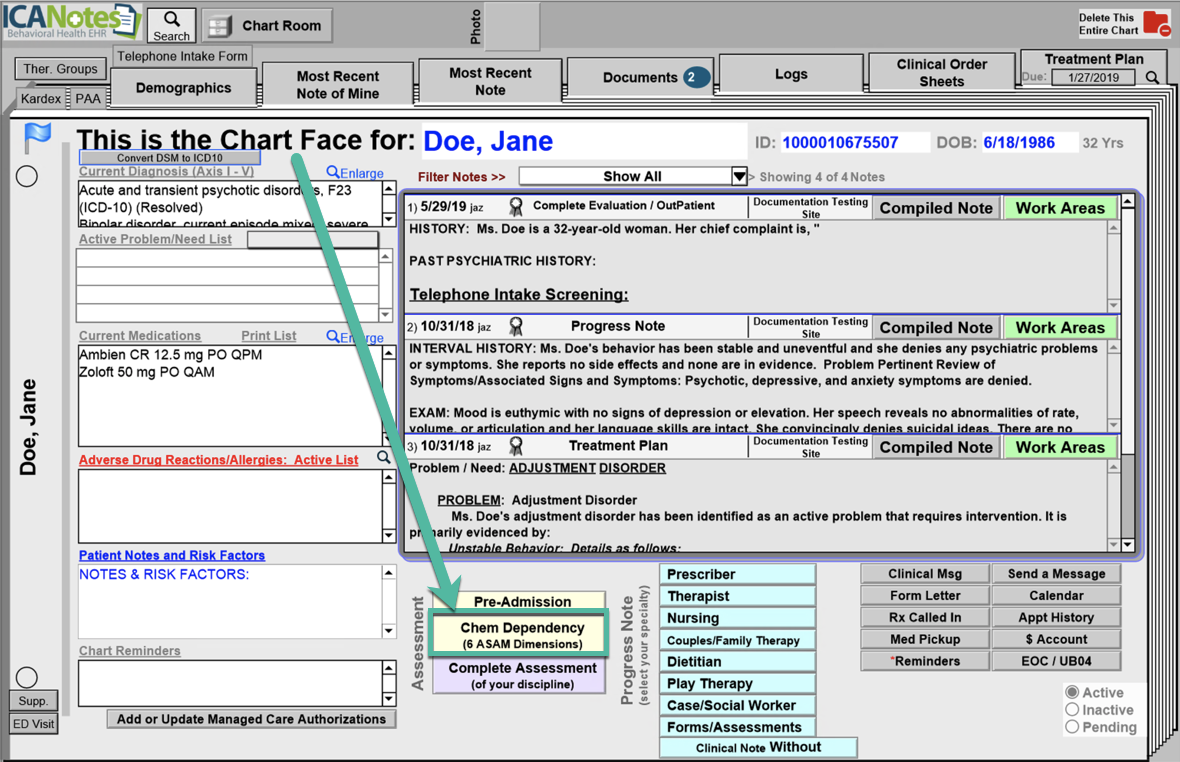Click the blue flag icon

[x=38, y=136]
